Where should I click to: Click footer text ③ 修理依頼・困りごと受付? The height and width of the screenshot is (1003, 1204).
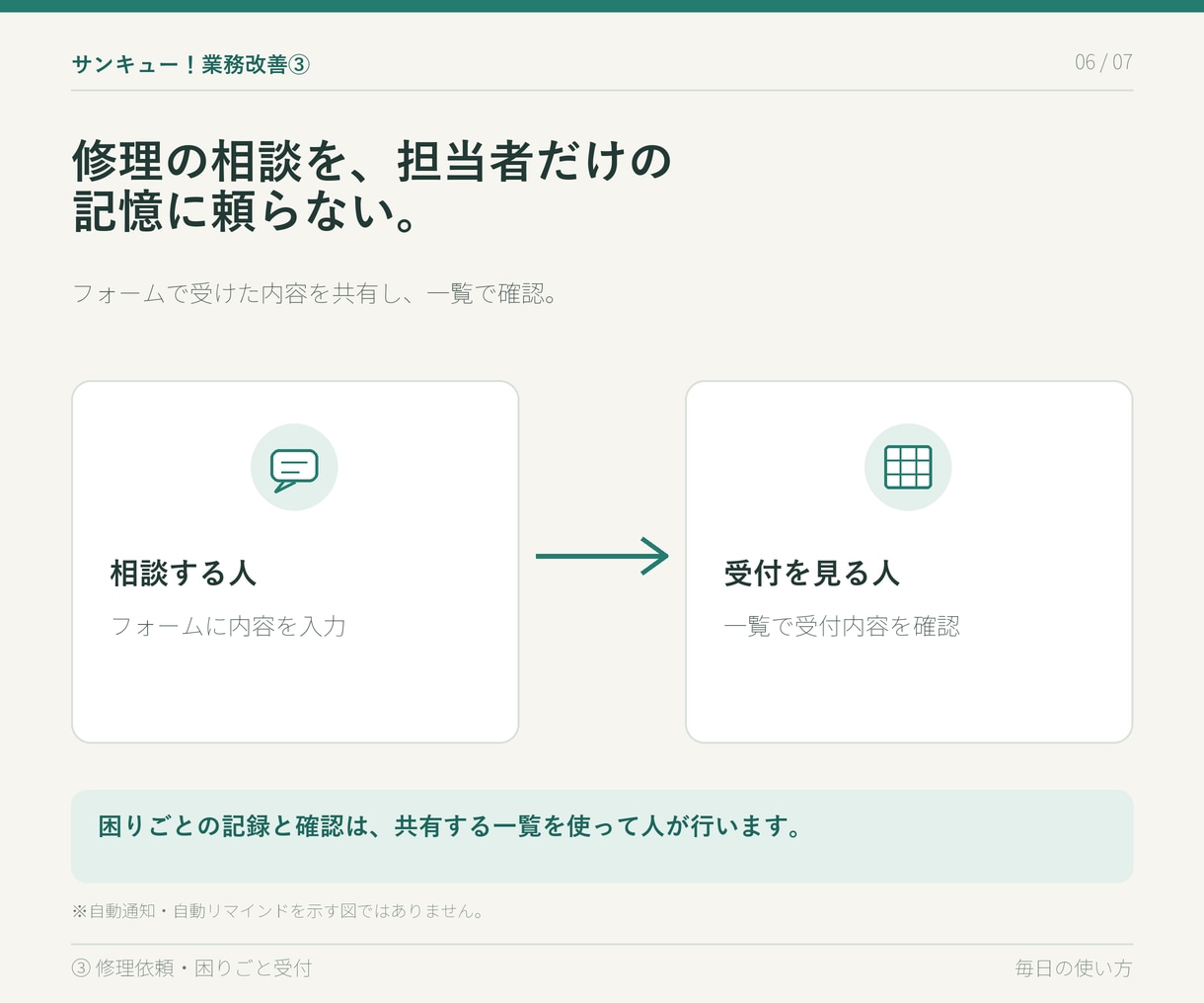pyautogui.click(x=192, y=968)
